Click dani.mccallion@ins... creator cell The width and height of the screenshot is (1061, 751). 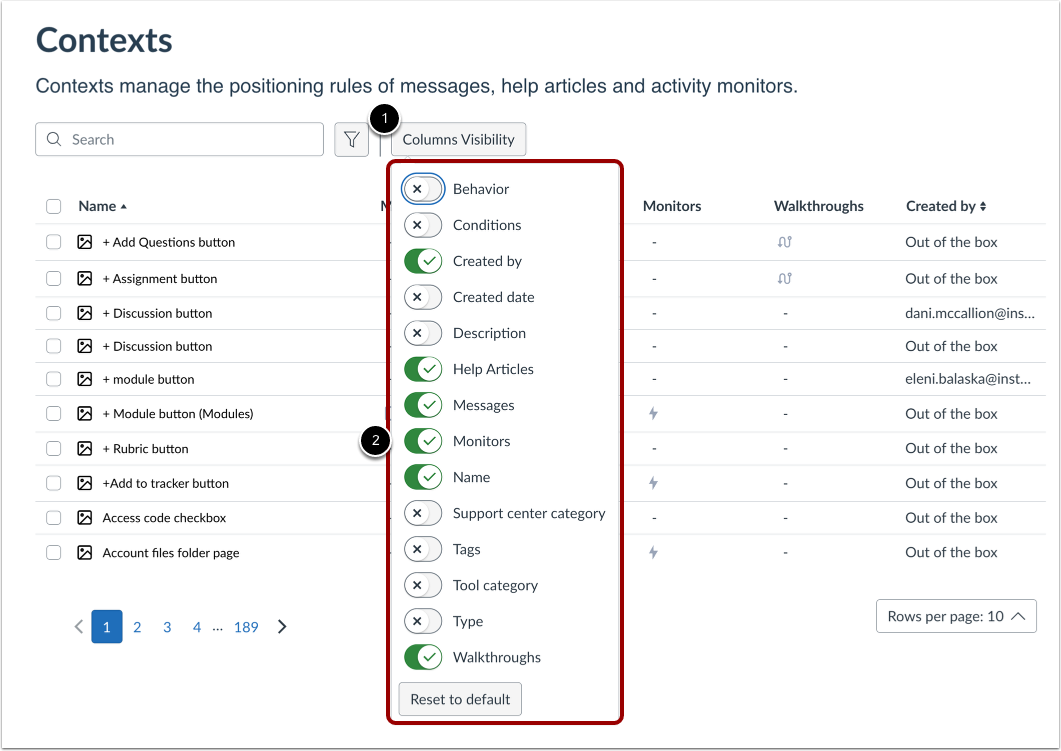(x=970, y=313)
